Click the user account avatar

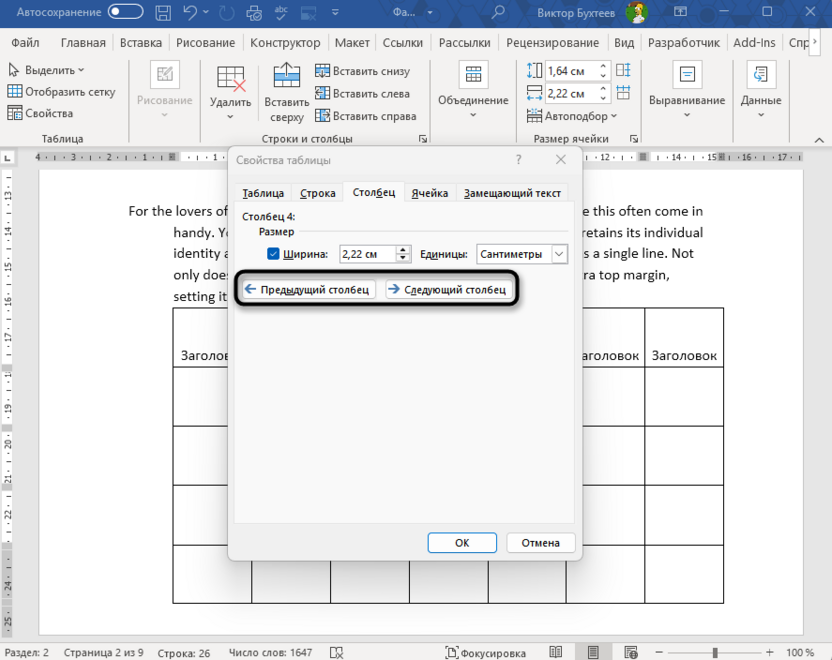(636, 12)
